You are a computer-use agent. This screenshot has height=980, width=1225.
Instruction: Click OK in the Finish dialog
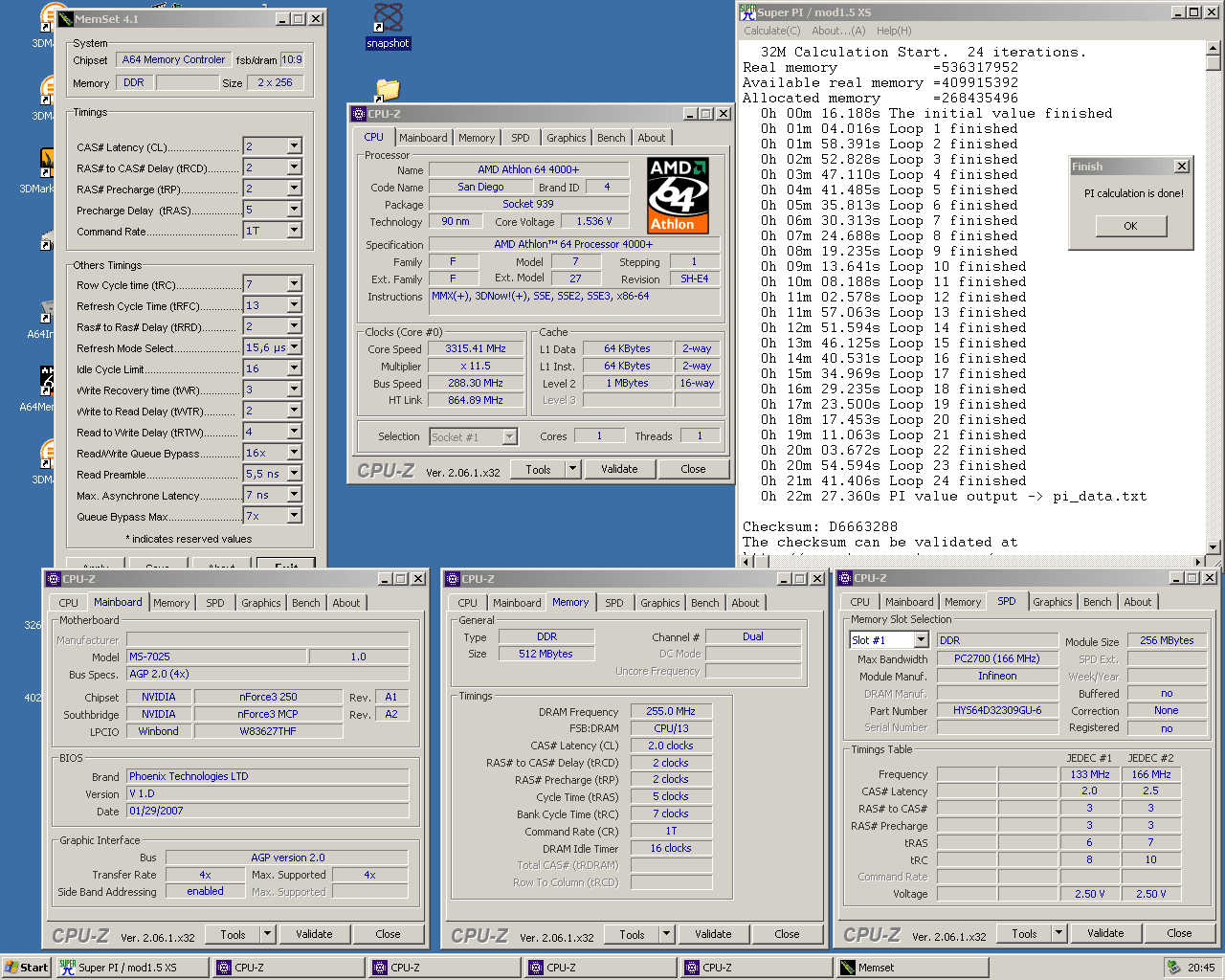pyautogui.click(x=1130, y=226)
